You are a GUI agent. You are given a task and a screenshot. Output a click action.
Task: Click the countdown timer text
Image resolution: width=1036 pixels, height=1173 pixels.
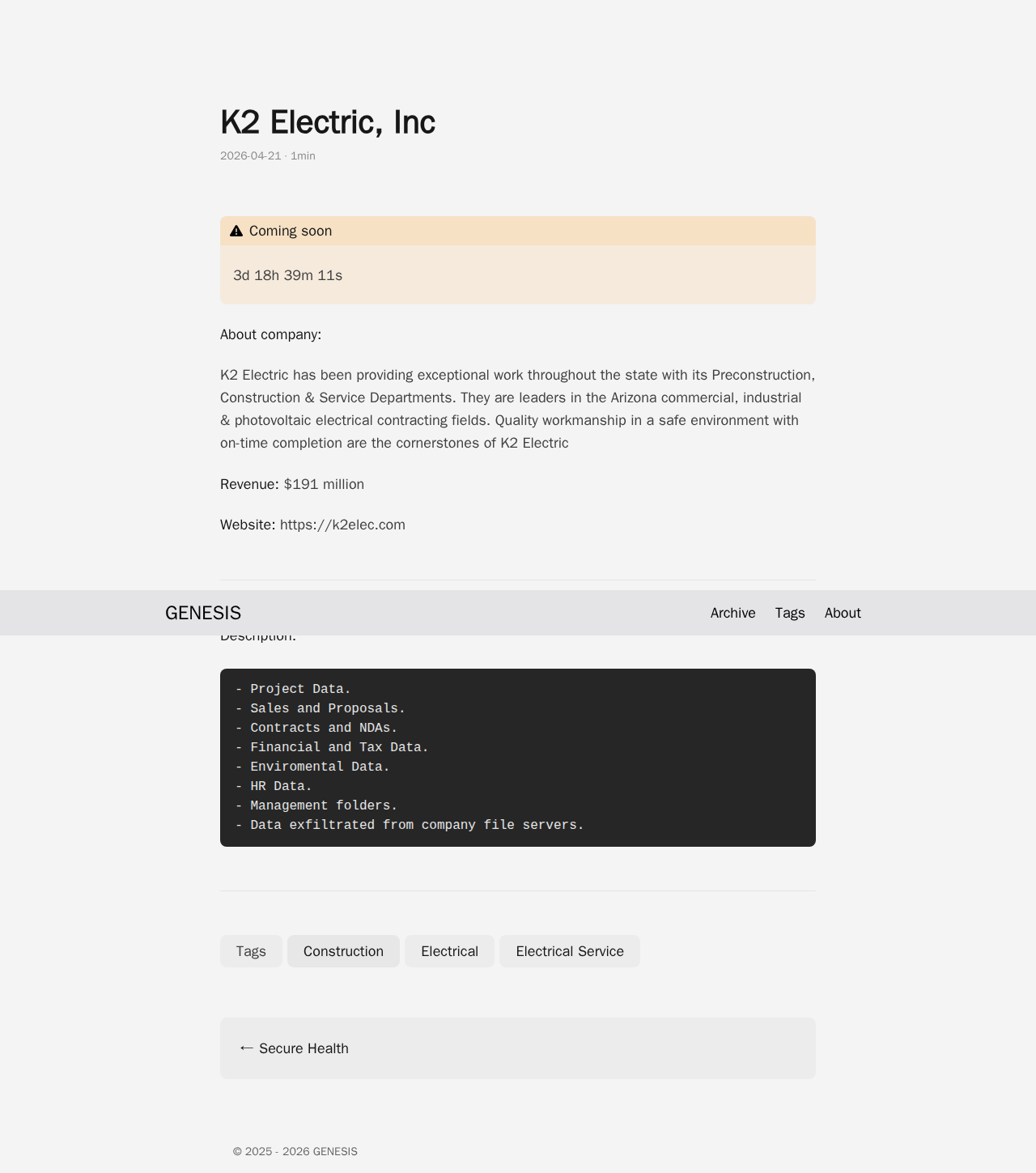287,275
